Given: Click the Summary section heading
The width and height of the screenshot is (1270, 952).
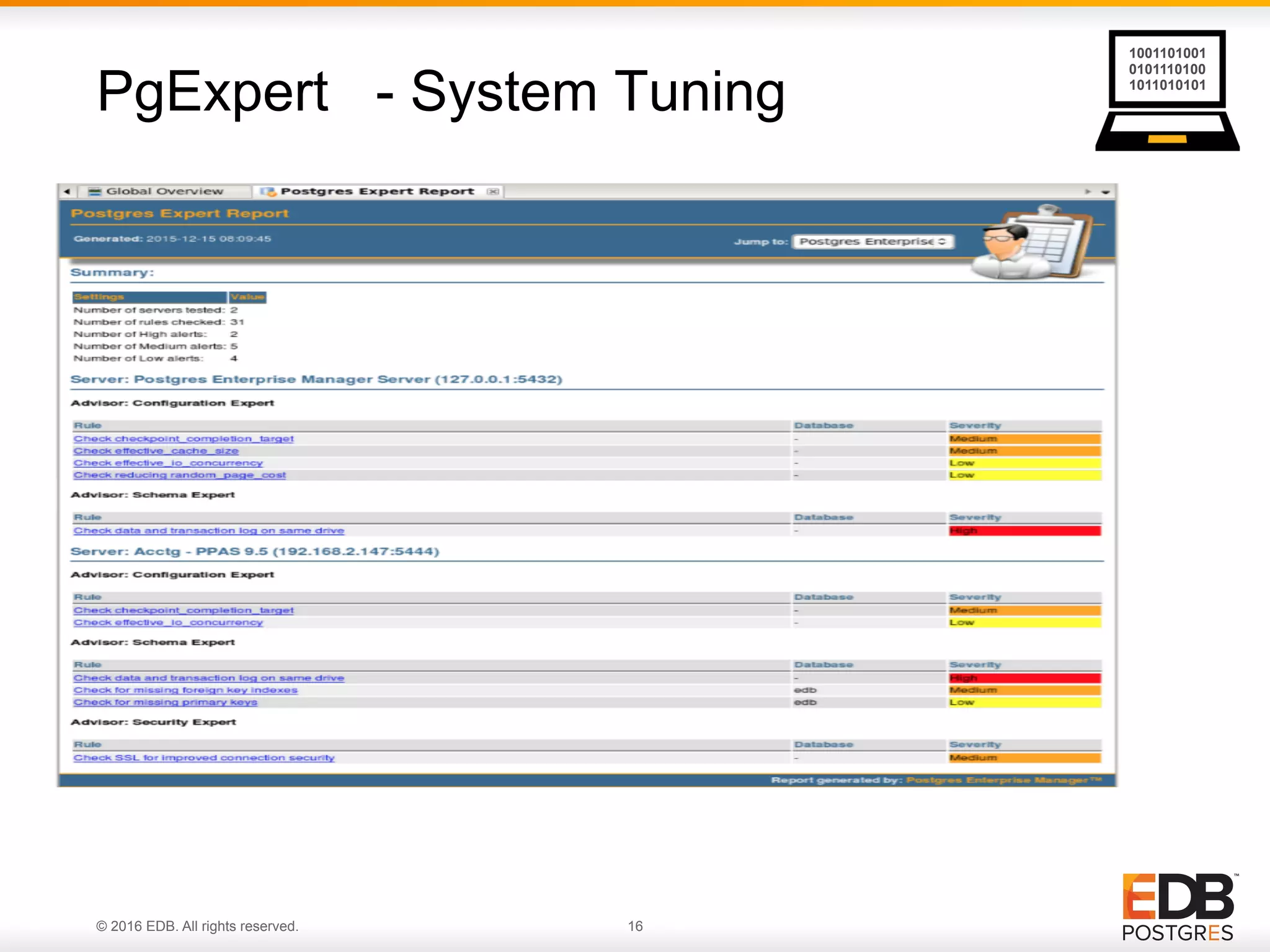Looking at the screenshot, I should (x=112, y=273).
